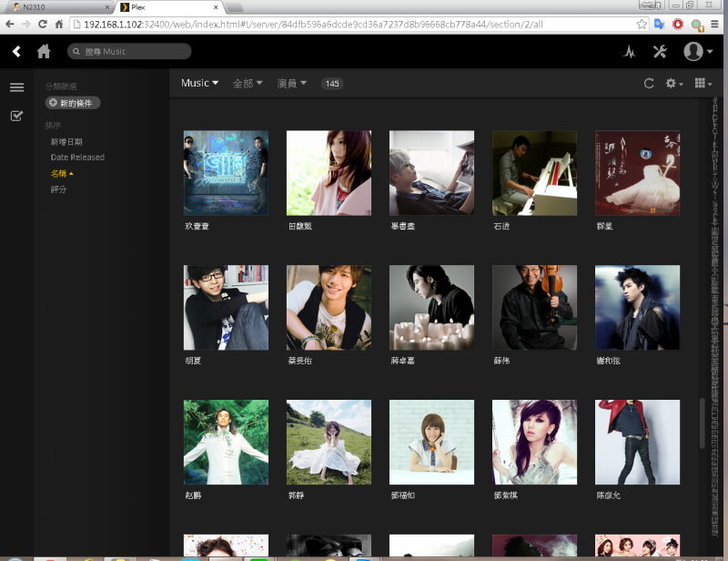Open Plex settings wrench and screwdriver icon
This screenshot has height=561, width=728.
pos(659,52)
